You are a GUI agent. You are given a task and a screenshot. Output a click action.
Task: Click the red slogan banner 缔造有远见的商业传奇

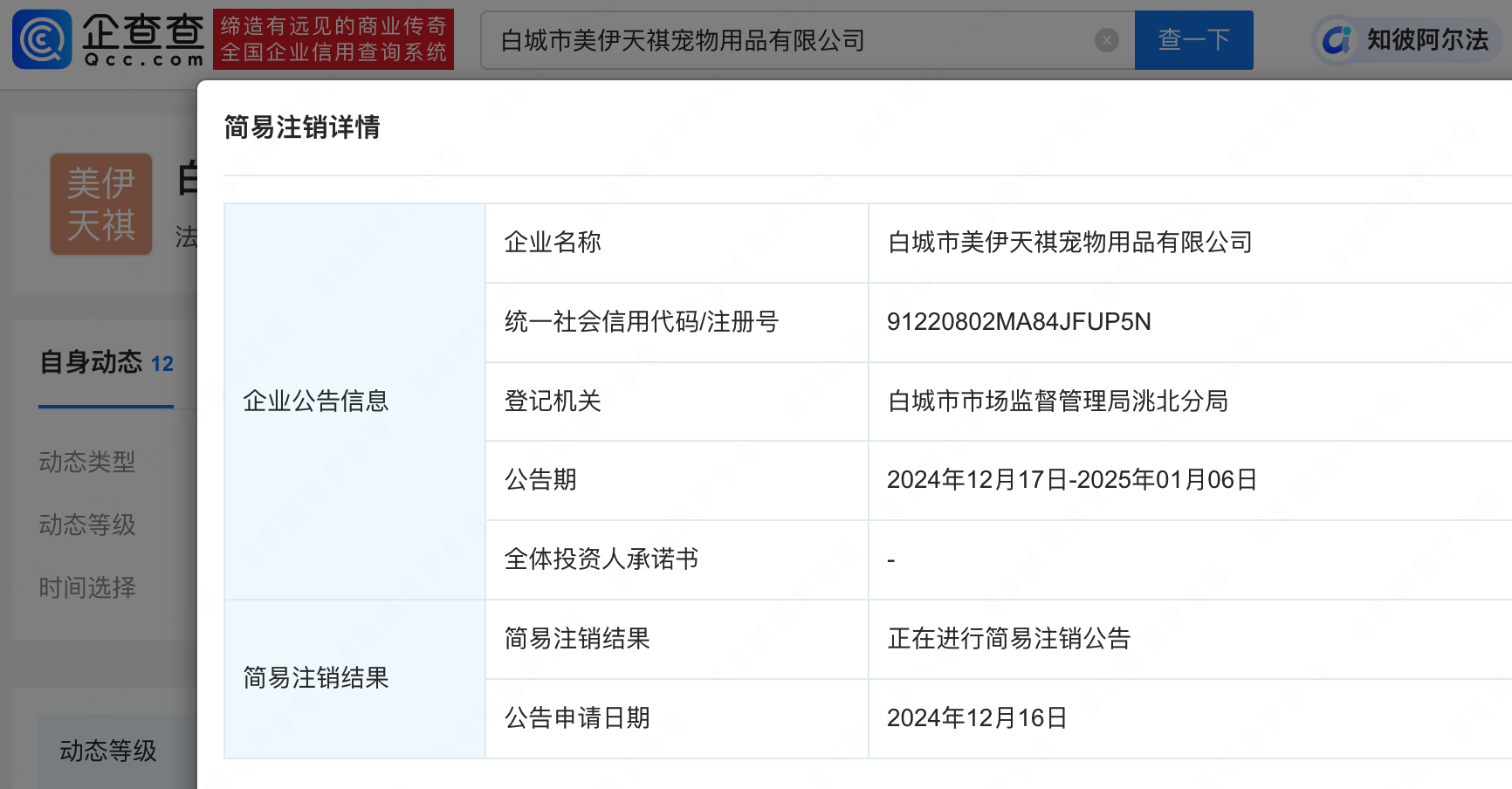(333, 39)
